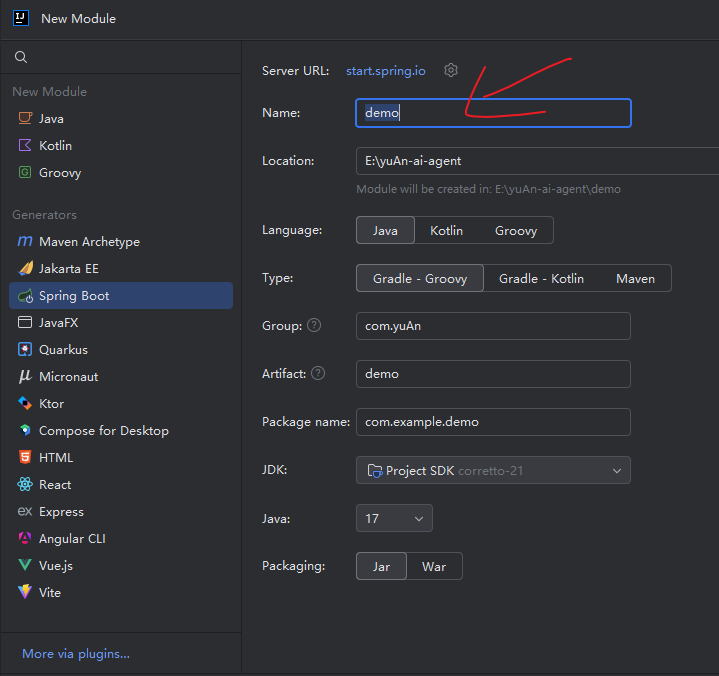Select Vite generator in list
Viewport: 719px width, 676px height.
[121, 592]
